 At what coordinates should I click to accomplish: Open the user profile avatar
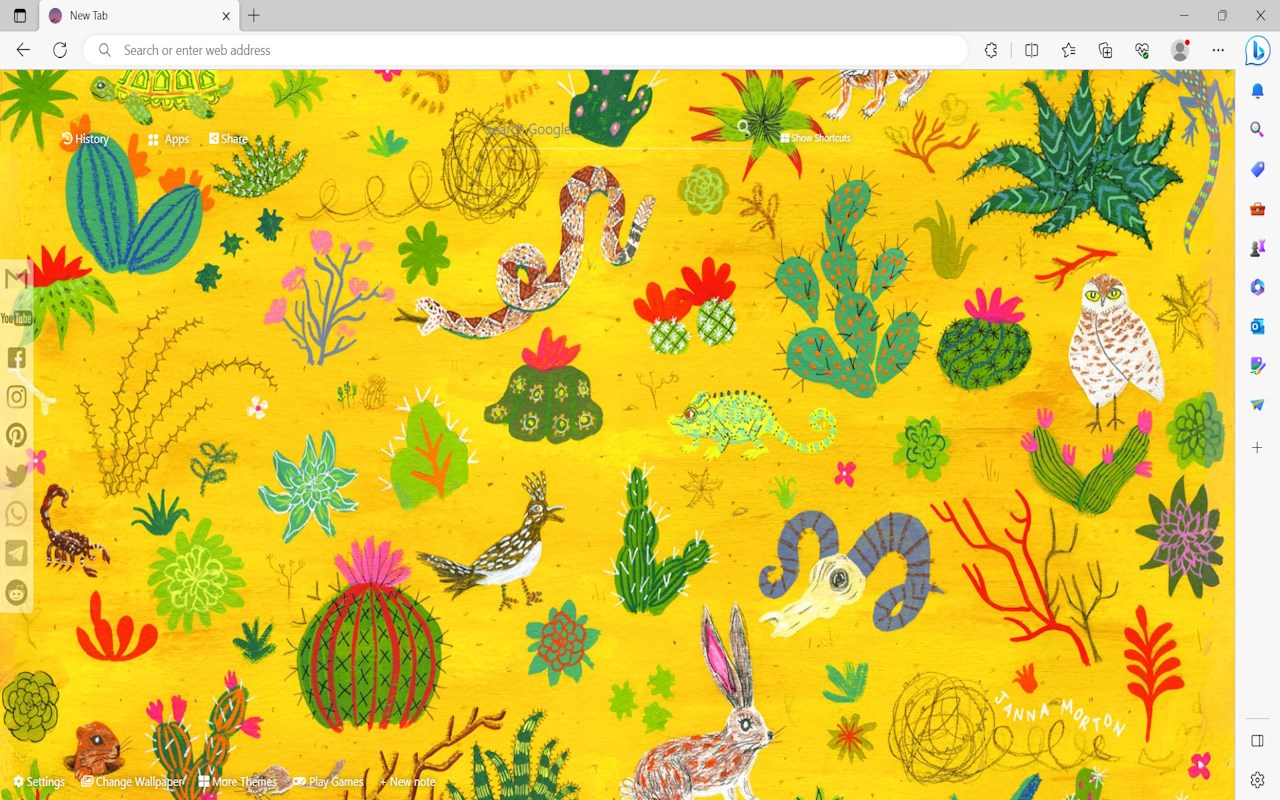(x=1180, y=50)
